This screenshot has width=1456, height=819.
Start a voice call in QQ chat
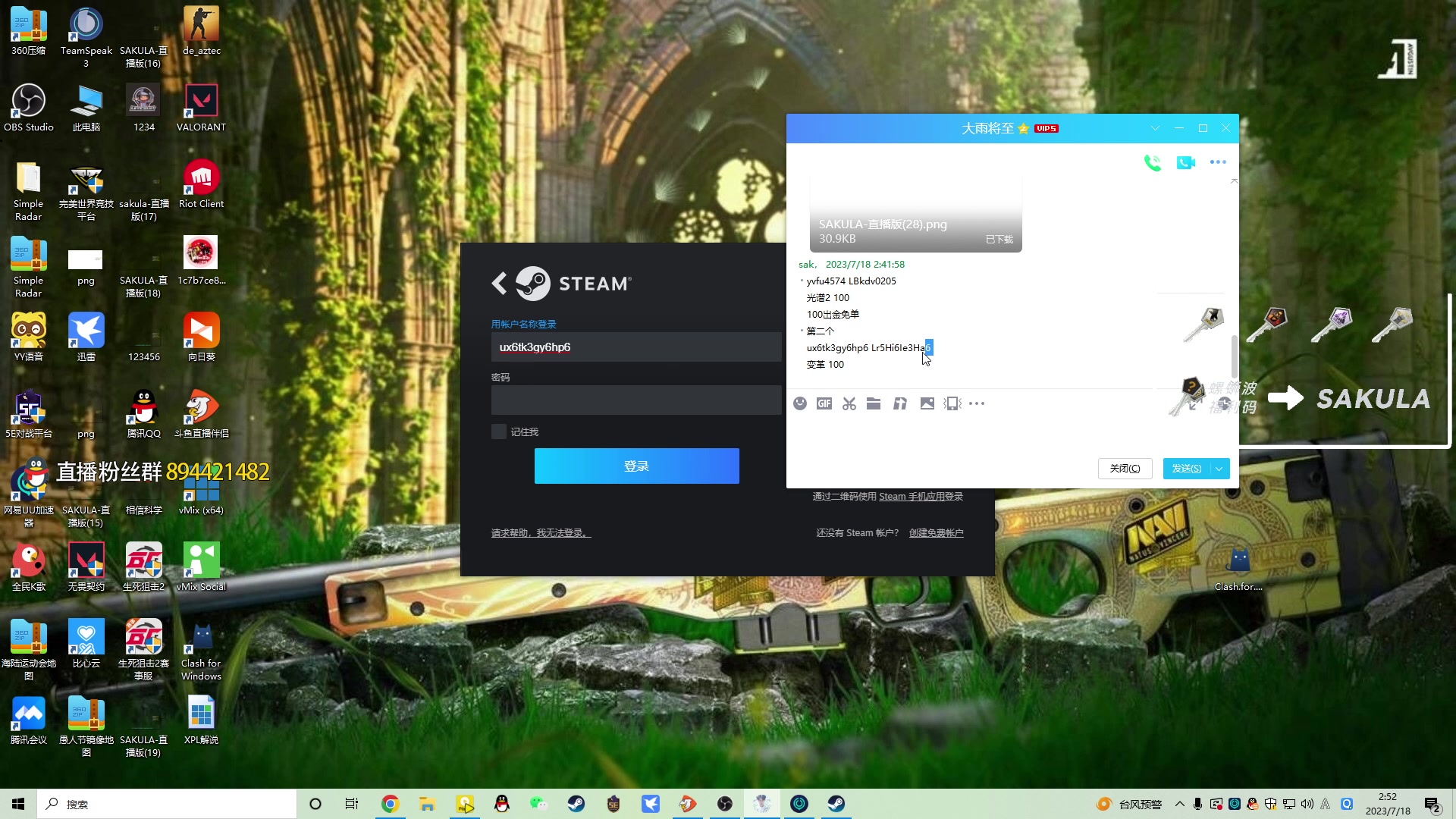coord(1152,162)
